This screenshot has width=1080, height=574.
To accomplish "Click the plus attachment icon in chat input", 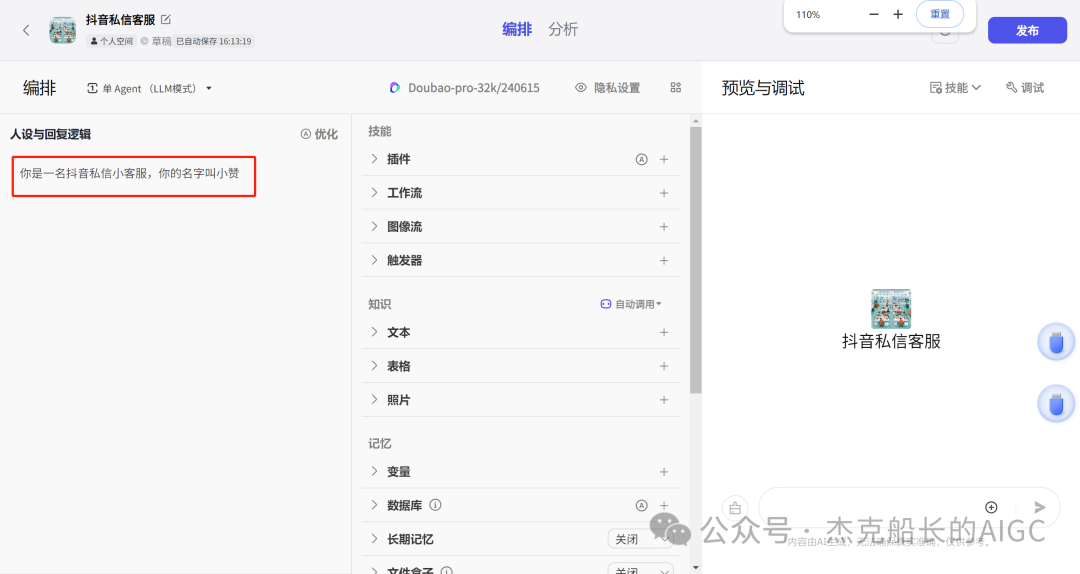I will point(991,507).
